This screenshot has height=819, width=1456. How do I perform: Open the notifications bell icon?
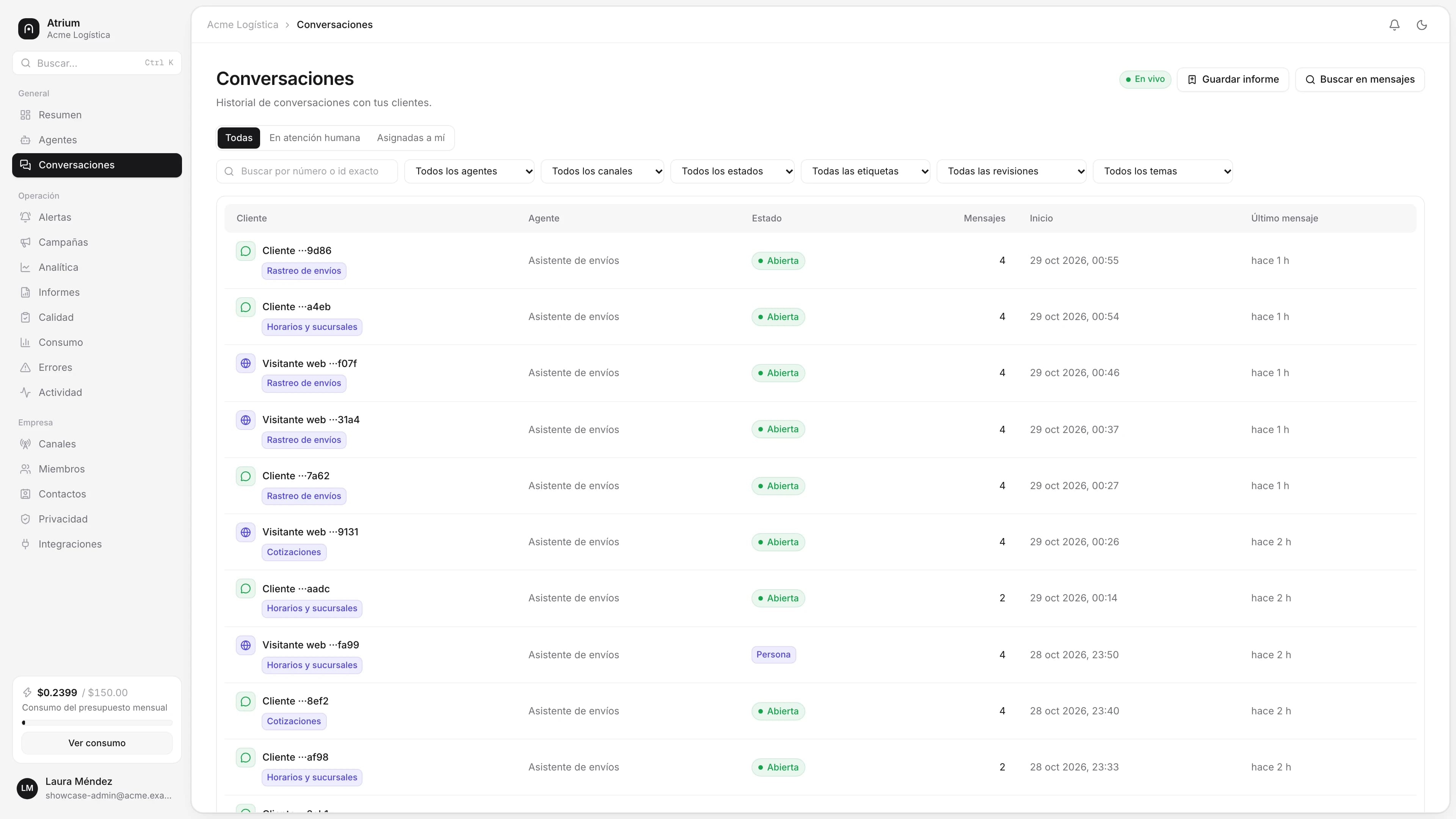tap(1395, 25)
